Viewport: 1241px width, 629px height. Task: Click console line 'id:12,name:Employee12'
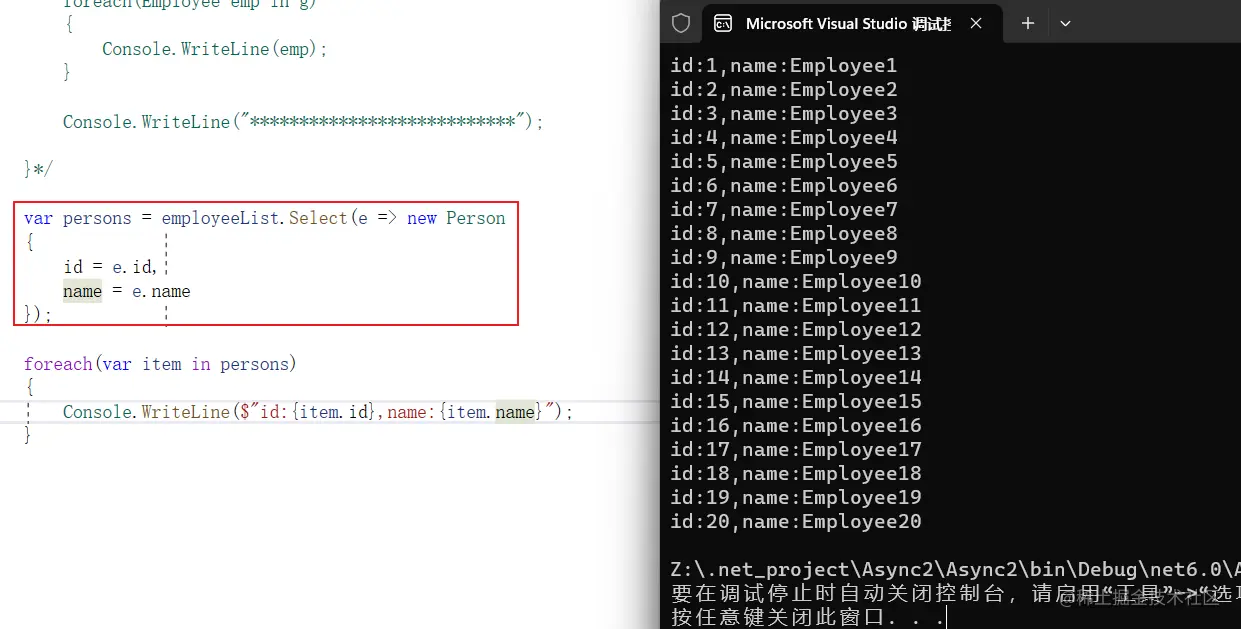[x=796, y=330]
